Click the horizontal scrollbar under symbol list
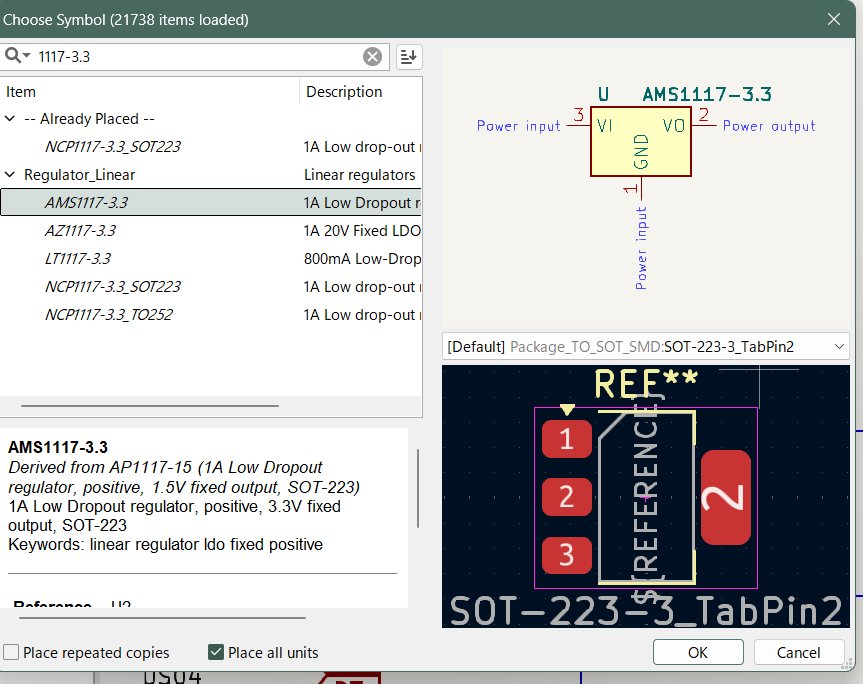 click(x=150, y=406)
